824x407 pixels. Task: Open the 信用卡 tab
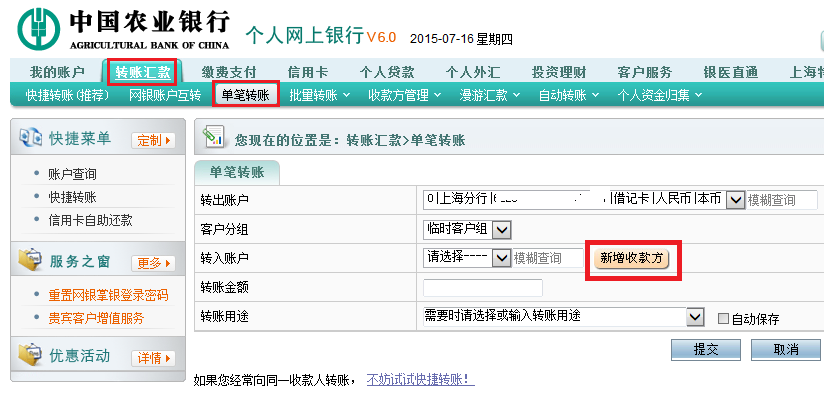pos(307,72)
